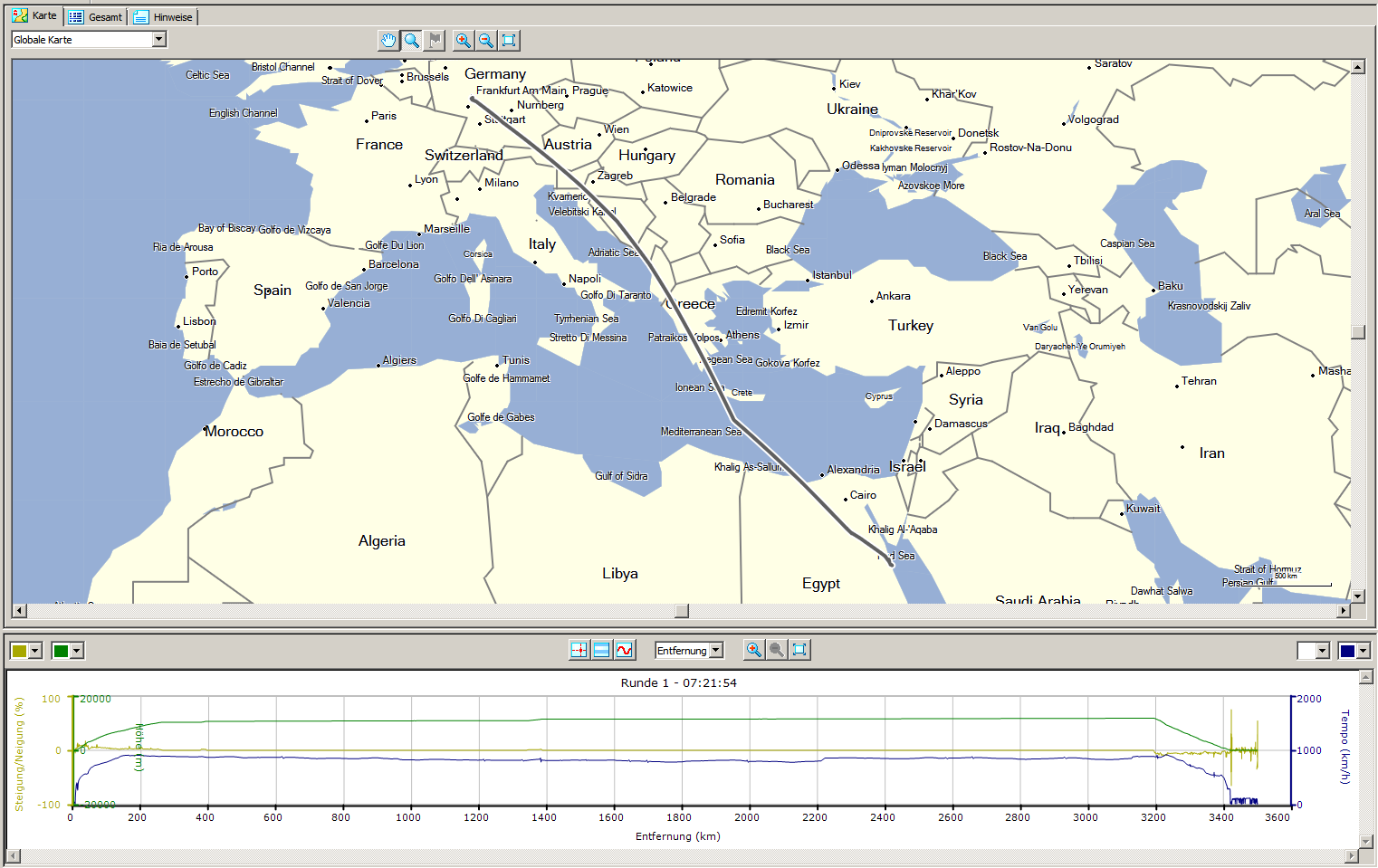Zoom out of the map
The image size is (1378, 868).
pyautogui.click(x=486, y=41)
